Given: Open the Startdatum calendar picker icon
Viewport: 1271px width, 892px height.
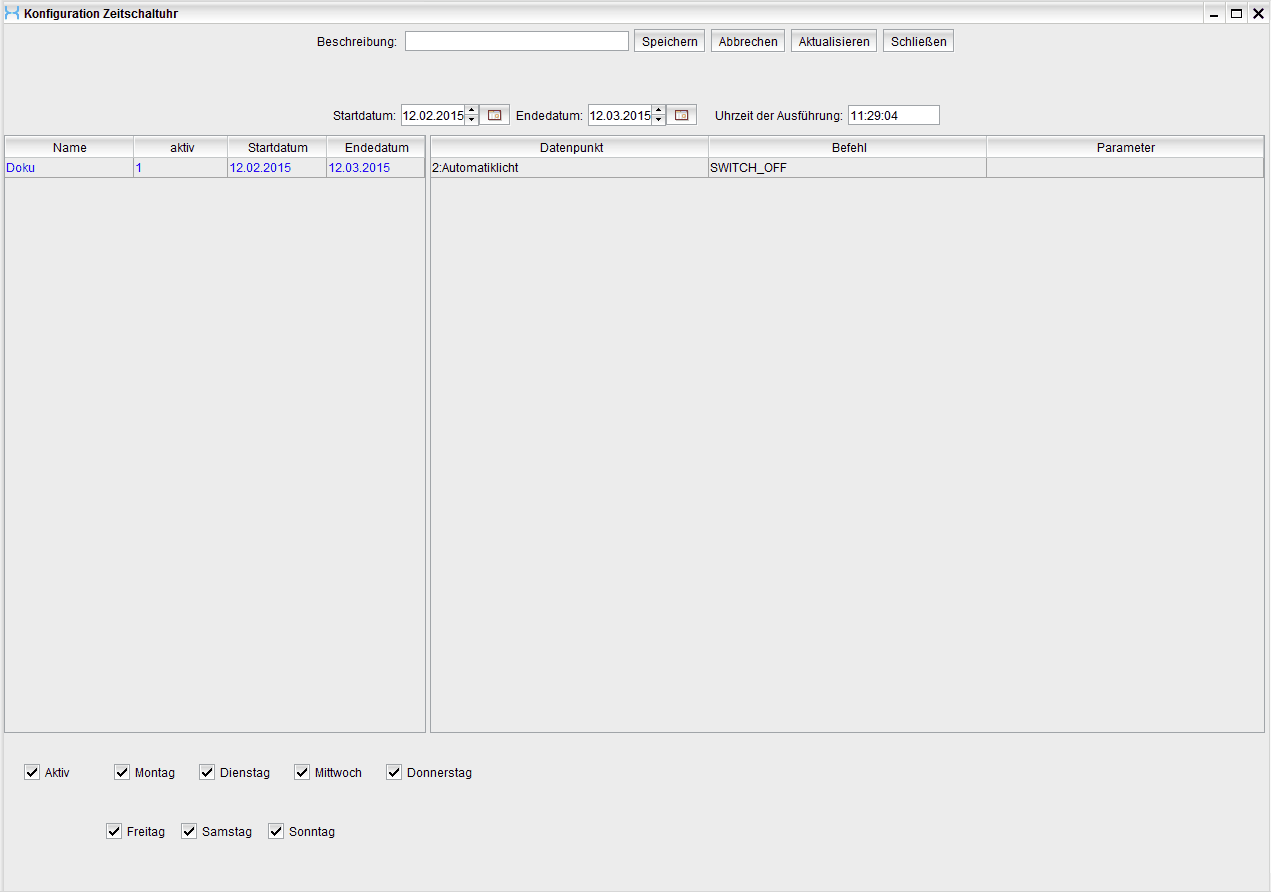Looking at the screenshot, I should (x=494, y=115).
